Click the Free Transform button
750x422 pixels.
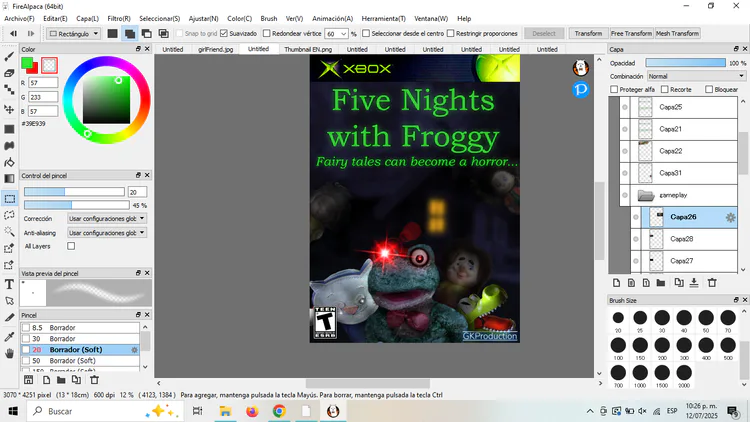631,33
